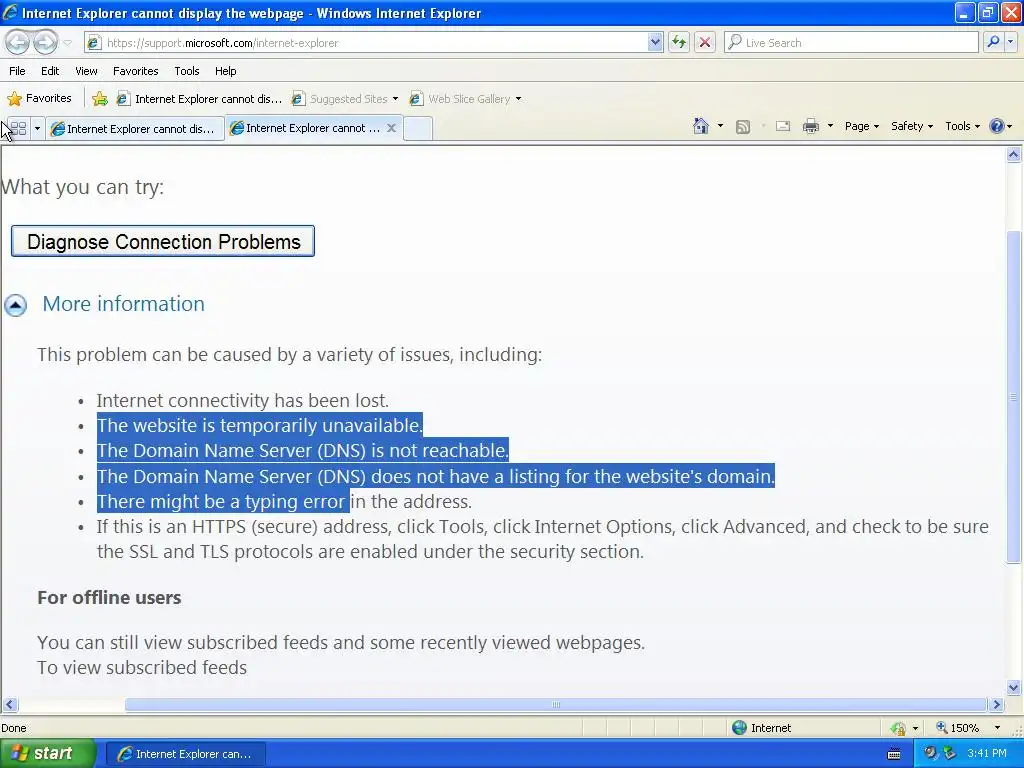Click the Read Mail envelope icon
Viewport: 1024px width, 768px height.
coord(783,127)
